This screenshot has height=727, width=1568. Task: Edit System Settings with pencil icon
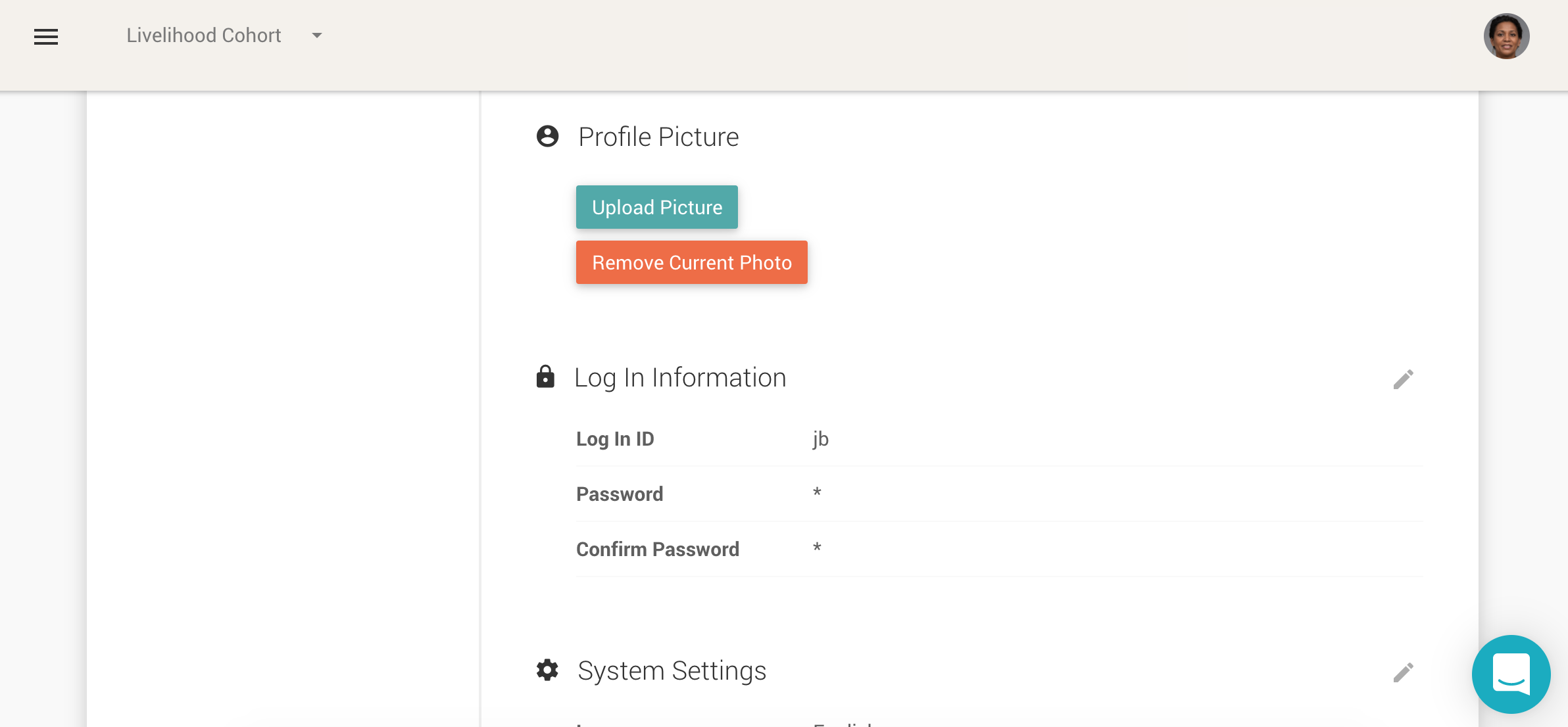pyautogui.click(x=1403, y=672)
